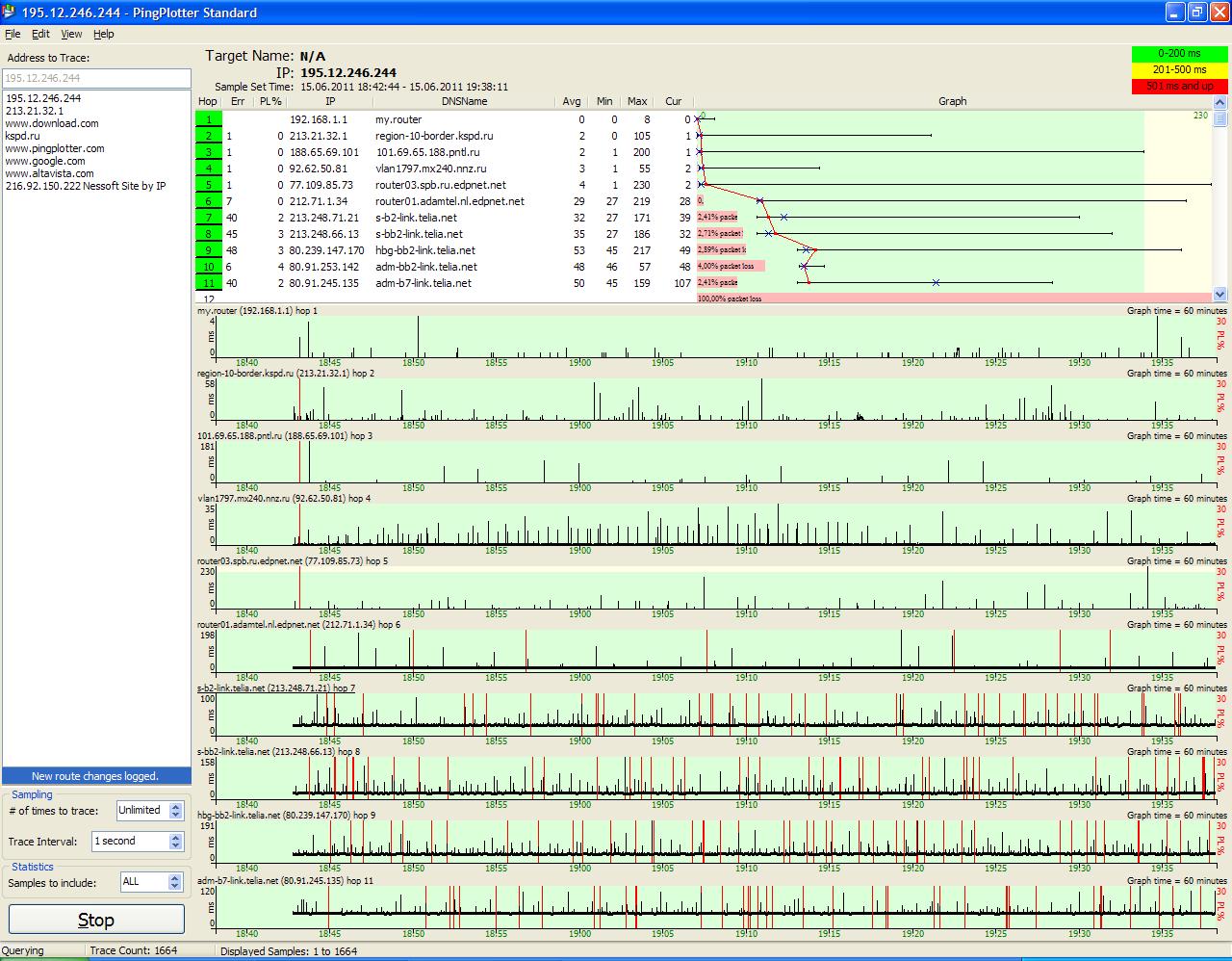
Task: Click the DNSName column header
Action: [465, 101]
